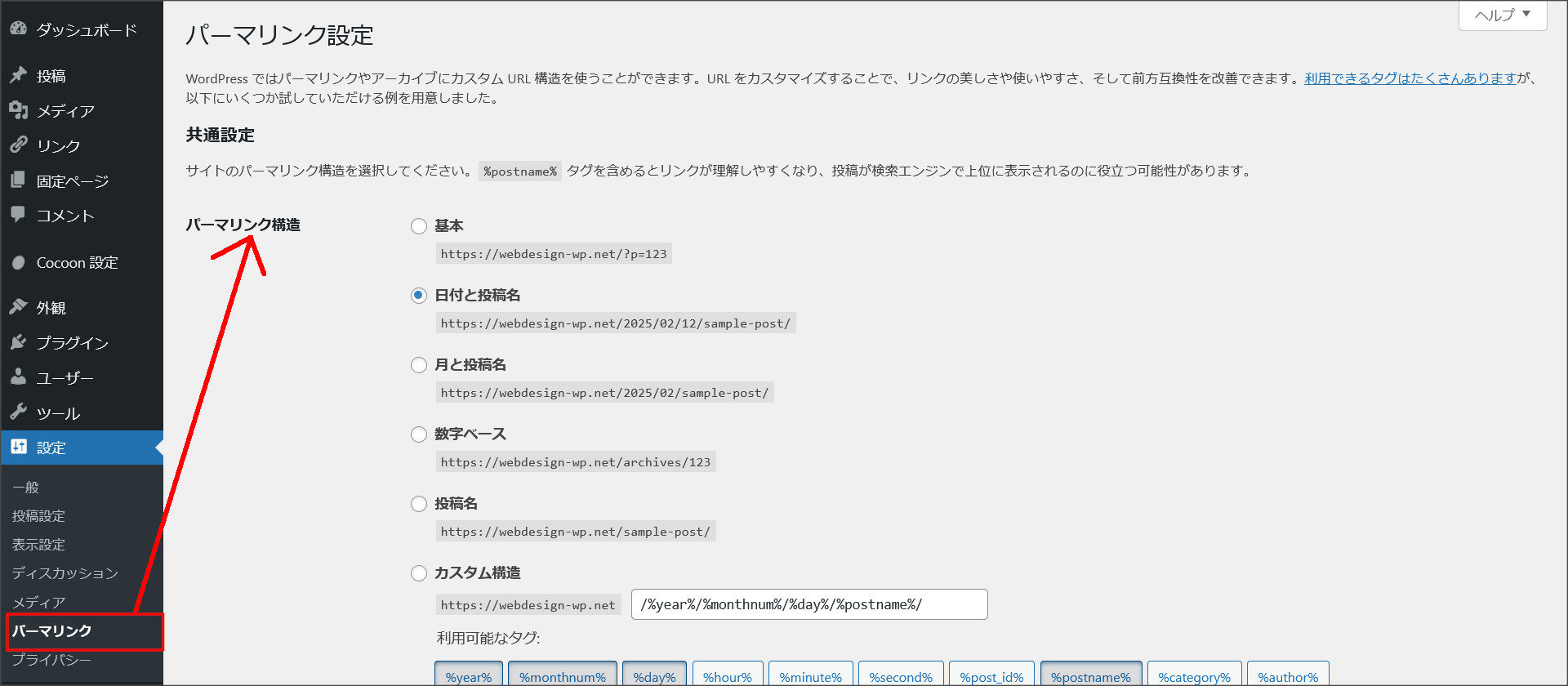Click the chain link icon beside リンク

click(x=19, y=145)
